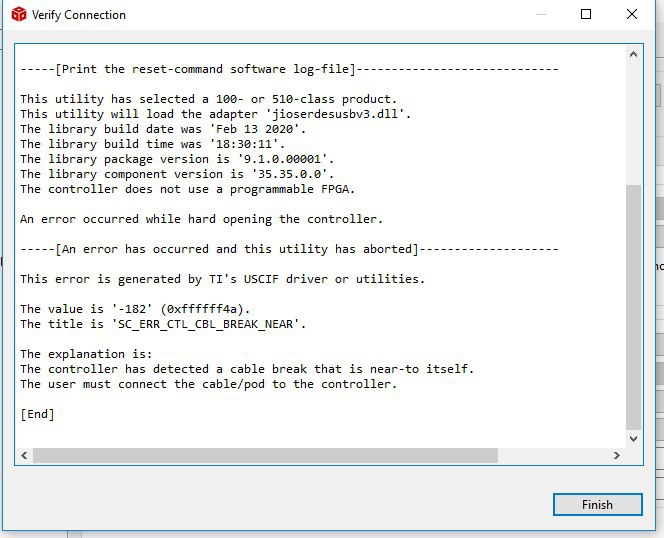Click the horizontal scrollbar thumb

(266, 455)
